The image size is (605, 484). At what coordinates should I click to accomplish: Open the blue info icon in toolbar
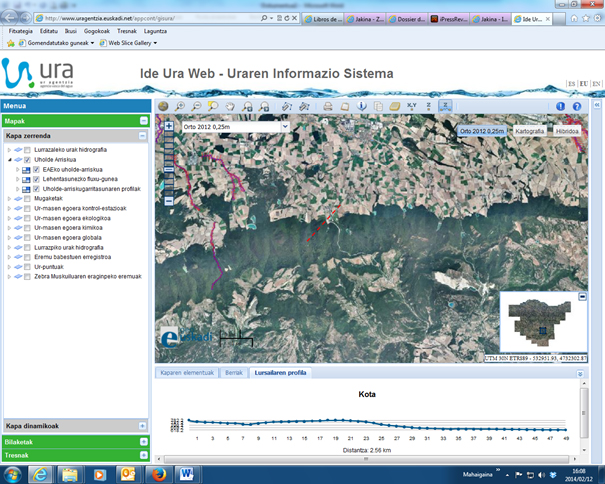pyautogui.click(x=561, y=106)
